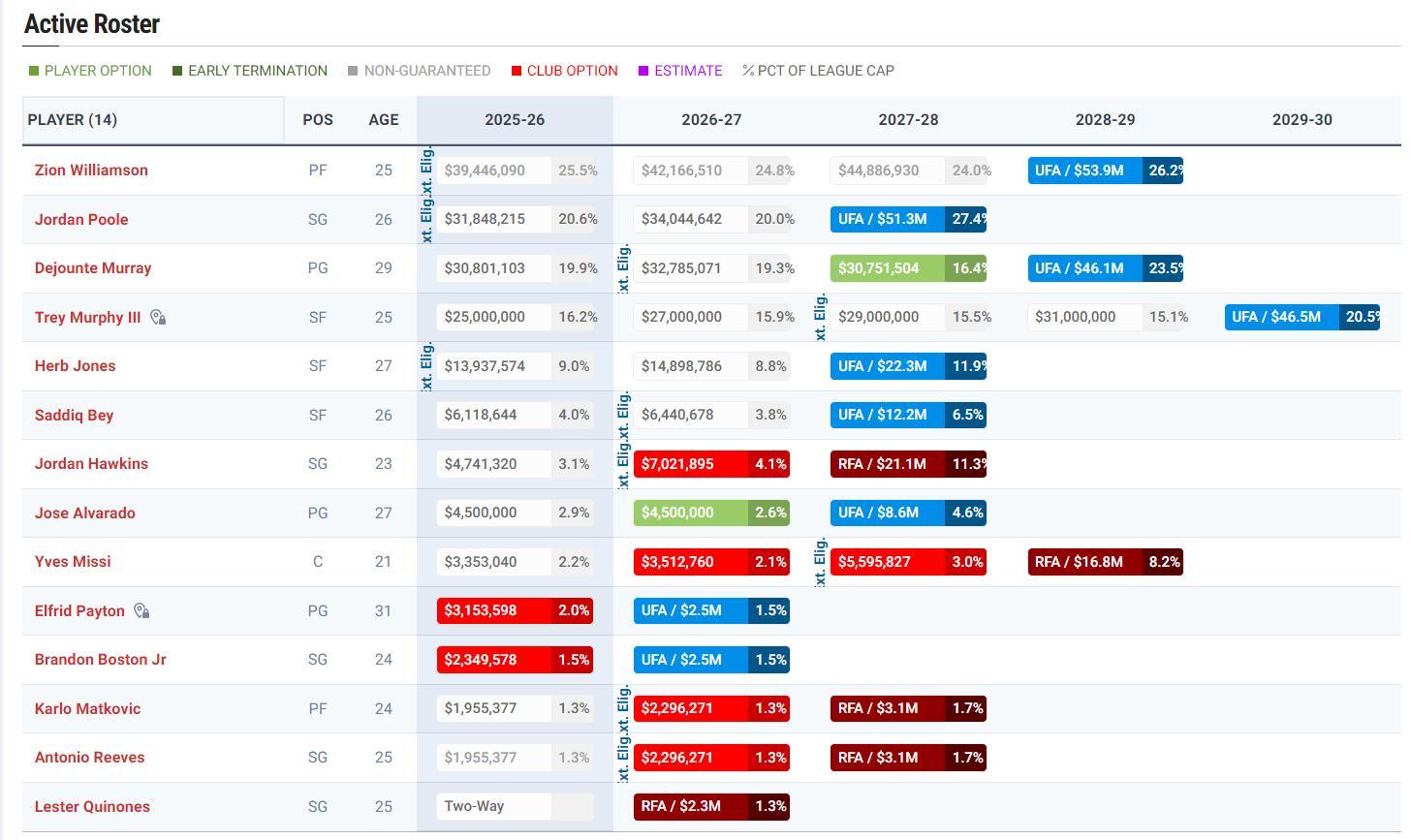
Task: Click the contract note icon beside Elfrid Payton
Action: pos(141,611)
